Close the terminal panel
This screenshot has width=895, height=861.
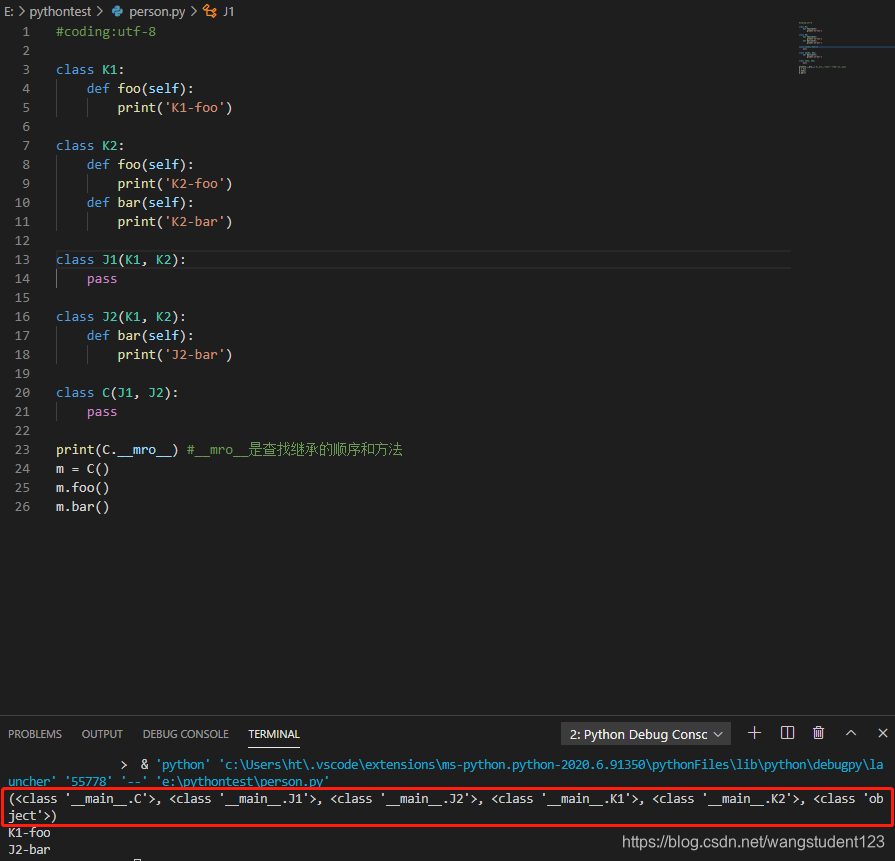point(882,733)
